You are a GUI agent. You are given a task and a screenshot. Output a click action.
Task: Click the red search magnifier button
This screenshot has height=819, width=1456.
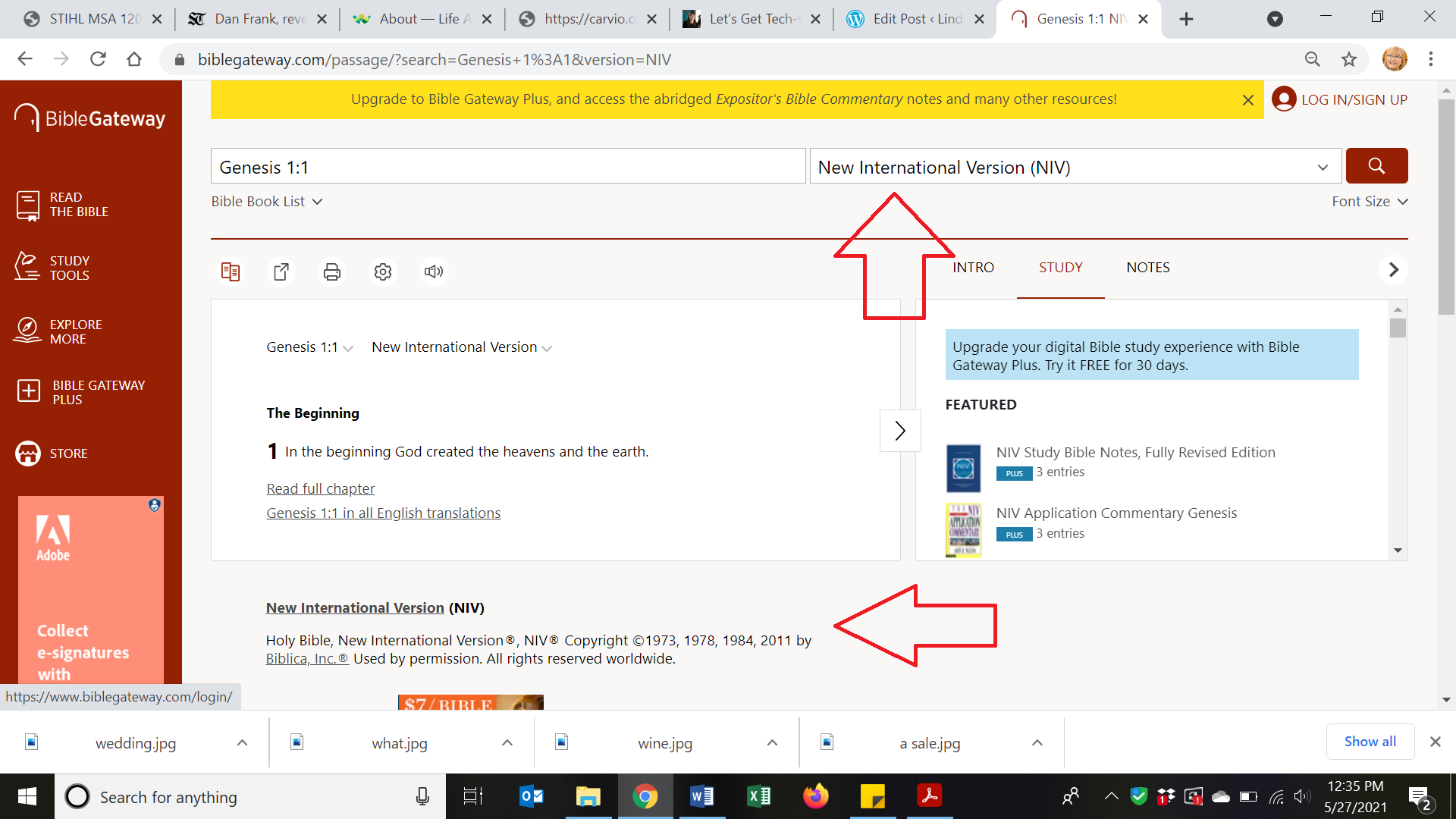(1376, 166)
